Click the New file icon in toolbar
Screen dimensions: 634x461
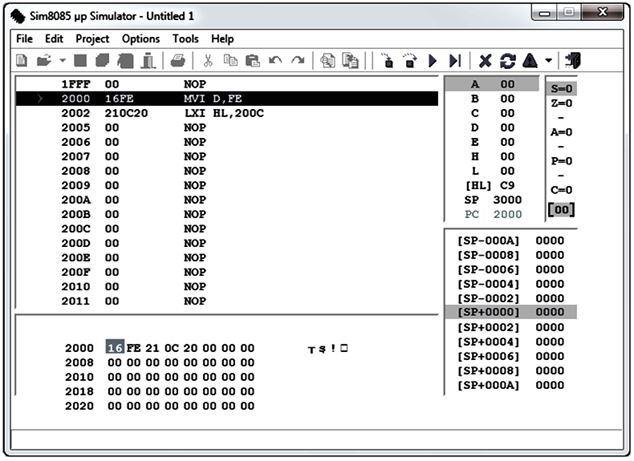coord(22,61)
